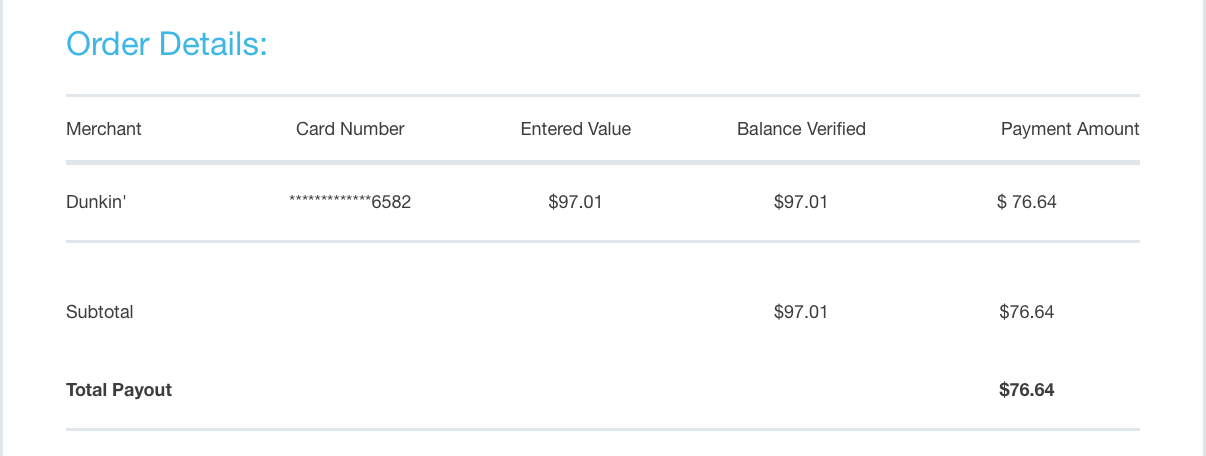Click the divider line below Total Payout
The width and height of the screenshot is (1206, 456).
603,429
